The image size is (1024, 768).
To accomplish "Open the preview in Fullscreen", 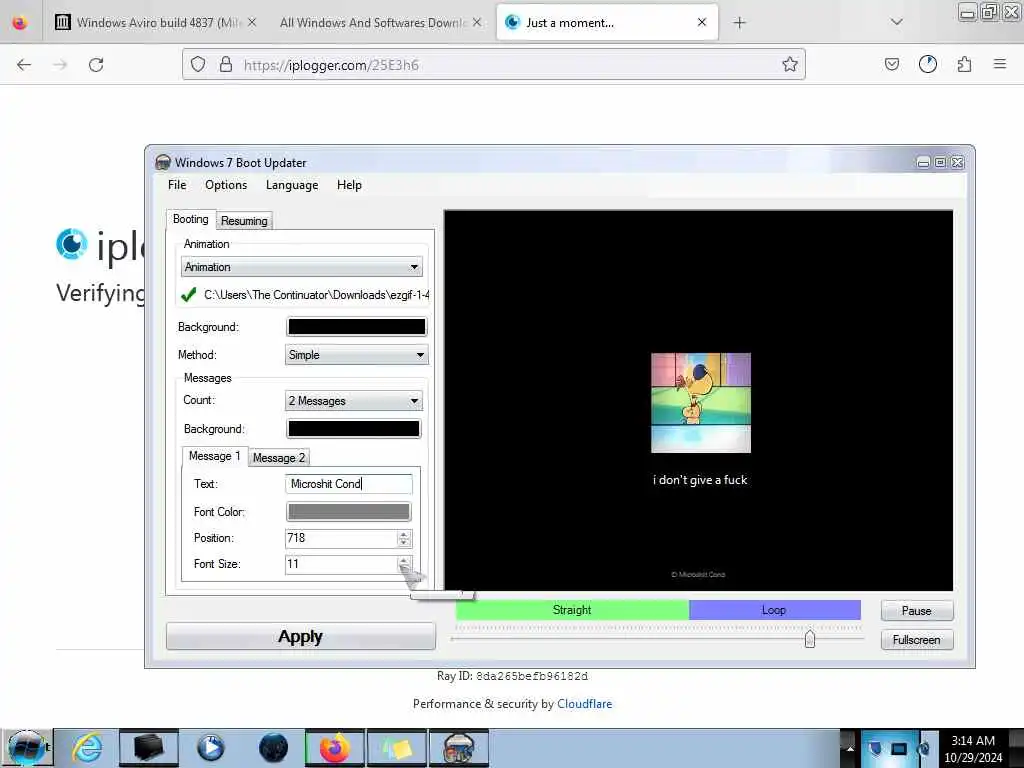I will pos(916,640).
